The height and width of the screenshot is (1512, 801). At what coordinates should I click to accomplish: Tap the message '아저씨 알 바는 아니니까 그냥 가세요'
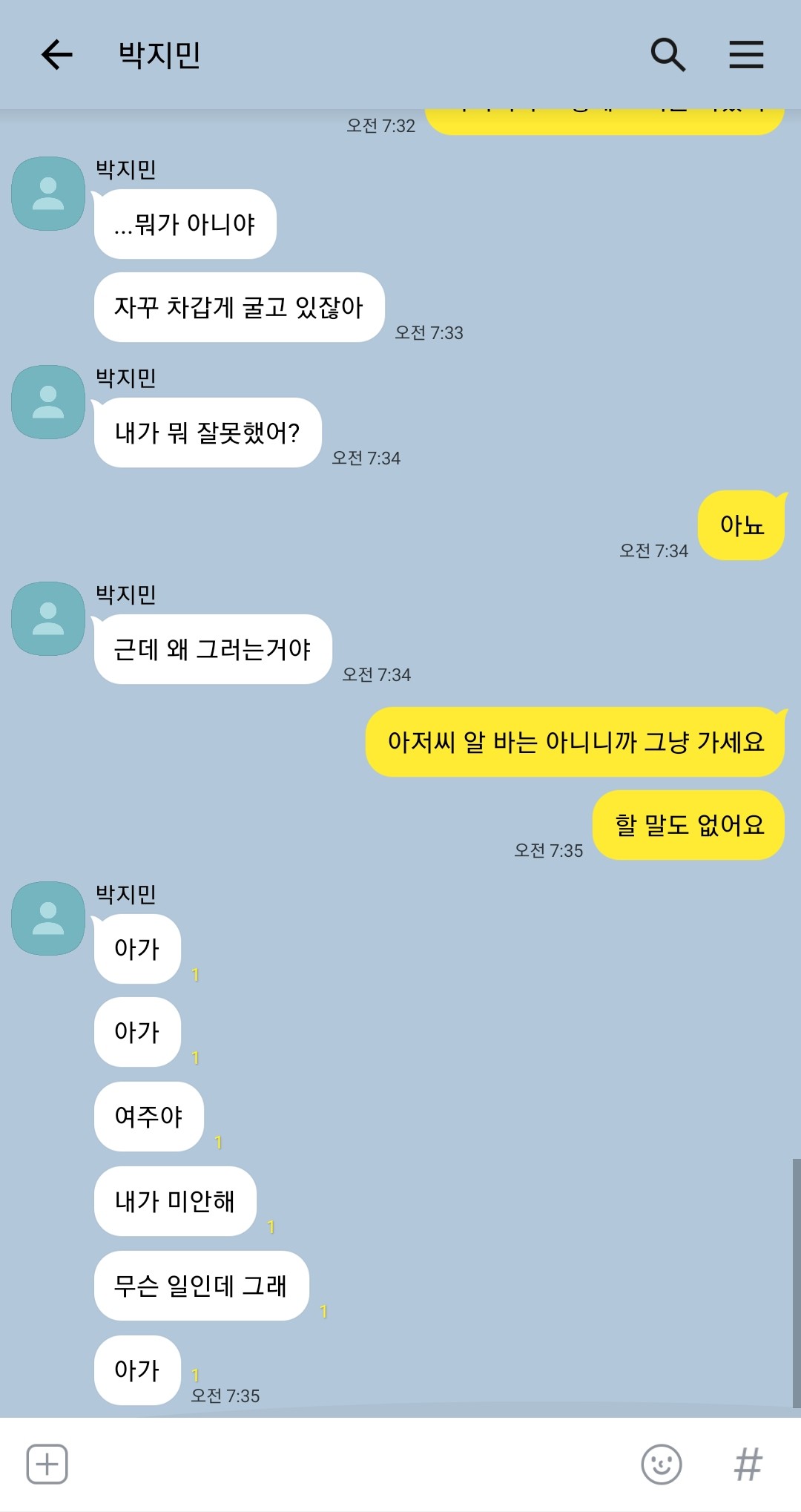coord(575,742)
